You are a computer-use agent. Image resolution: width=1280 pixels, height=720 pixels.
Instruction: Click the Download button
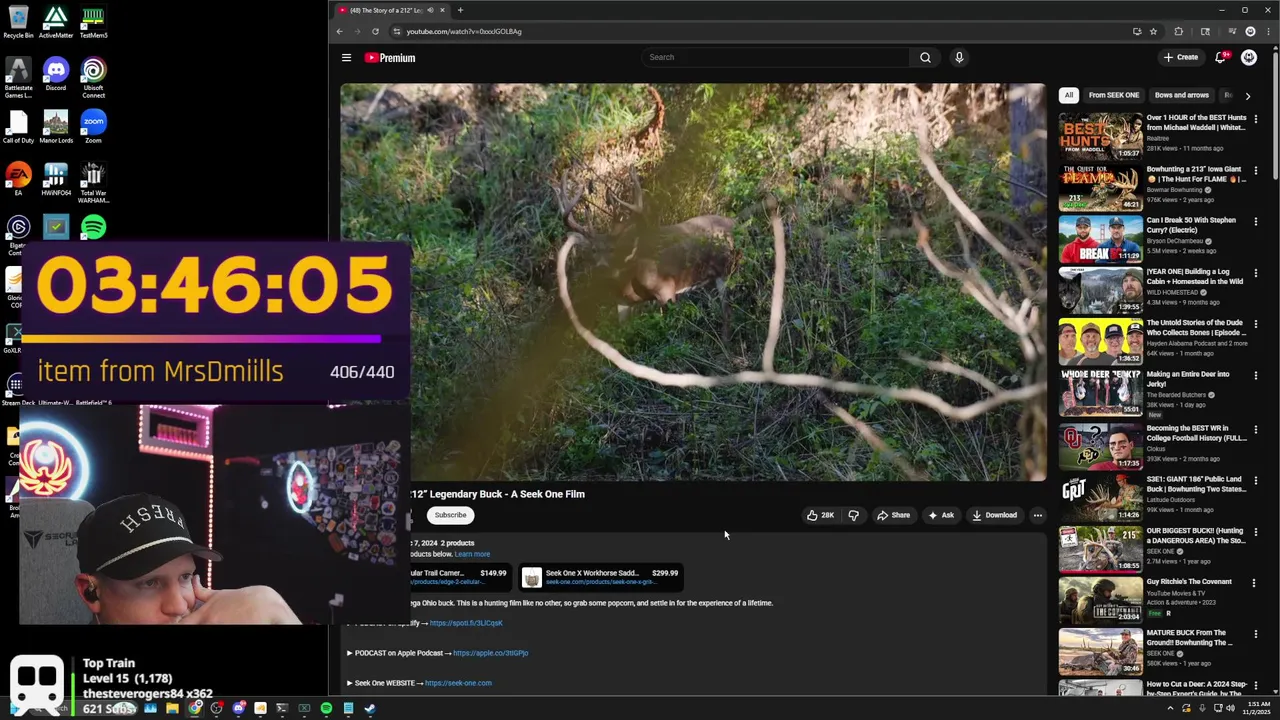tap(994, 515)
